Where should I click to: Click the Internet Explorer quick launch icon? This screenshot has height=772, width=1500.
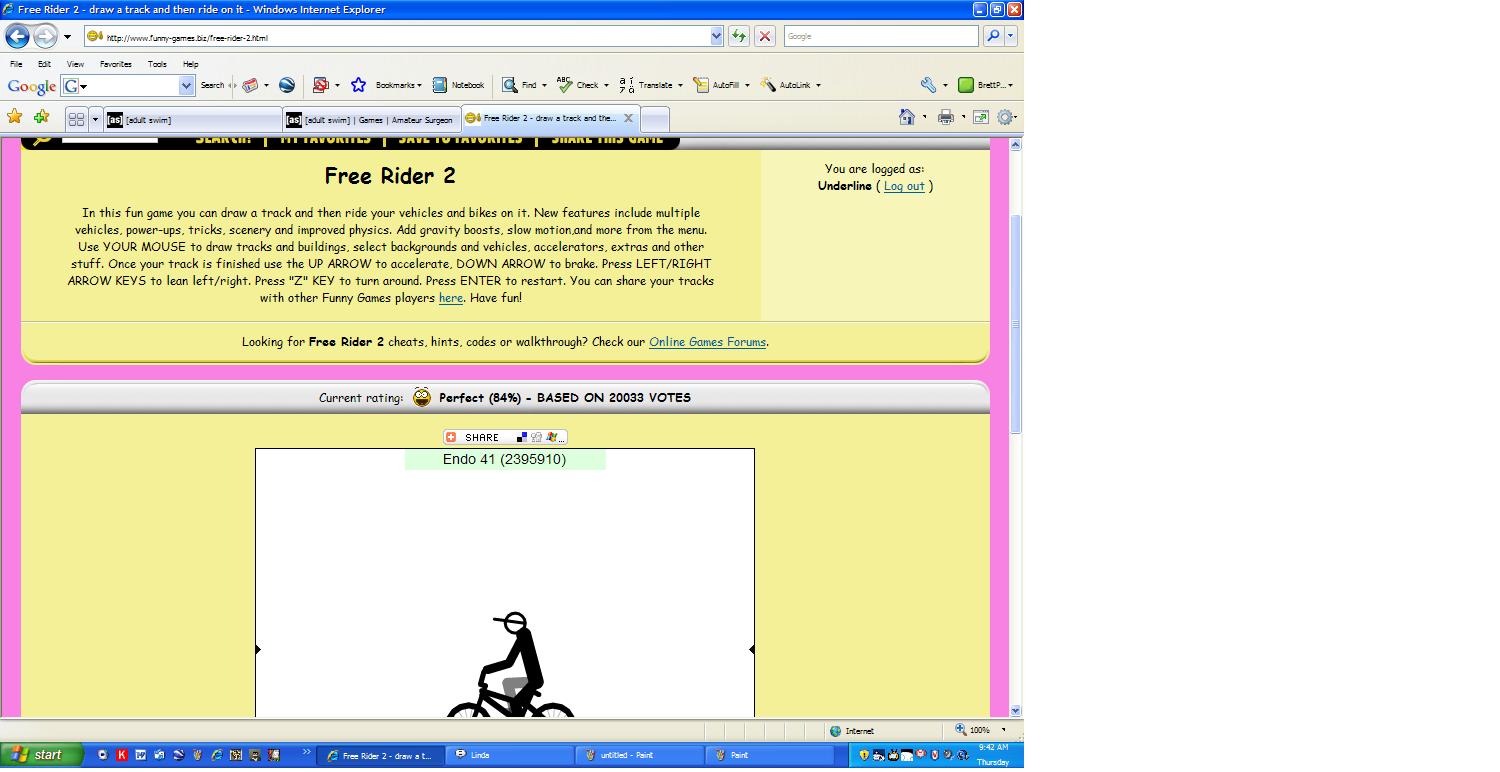coord(216,755)
